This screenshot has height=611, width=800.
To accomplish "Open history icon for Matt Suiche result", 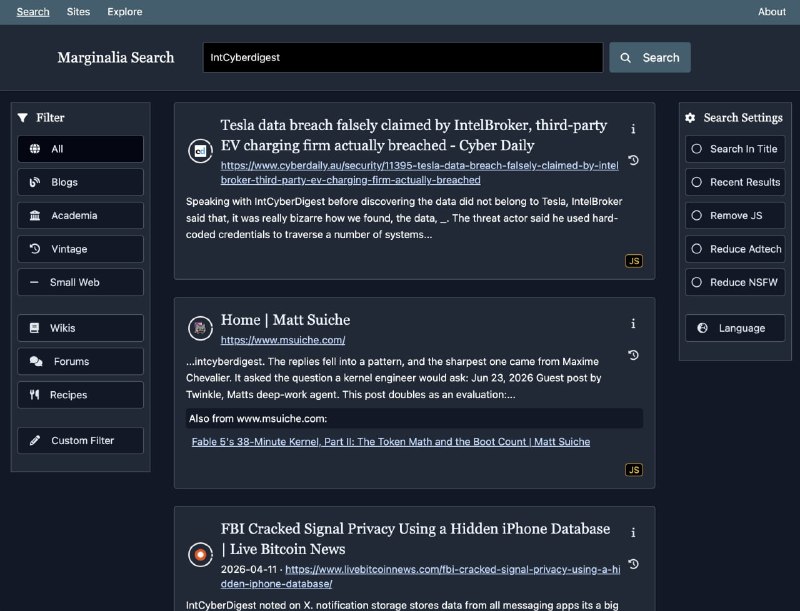I will click(633, 355).
